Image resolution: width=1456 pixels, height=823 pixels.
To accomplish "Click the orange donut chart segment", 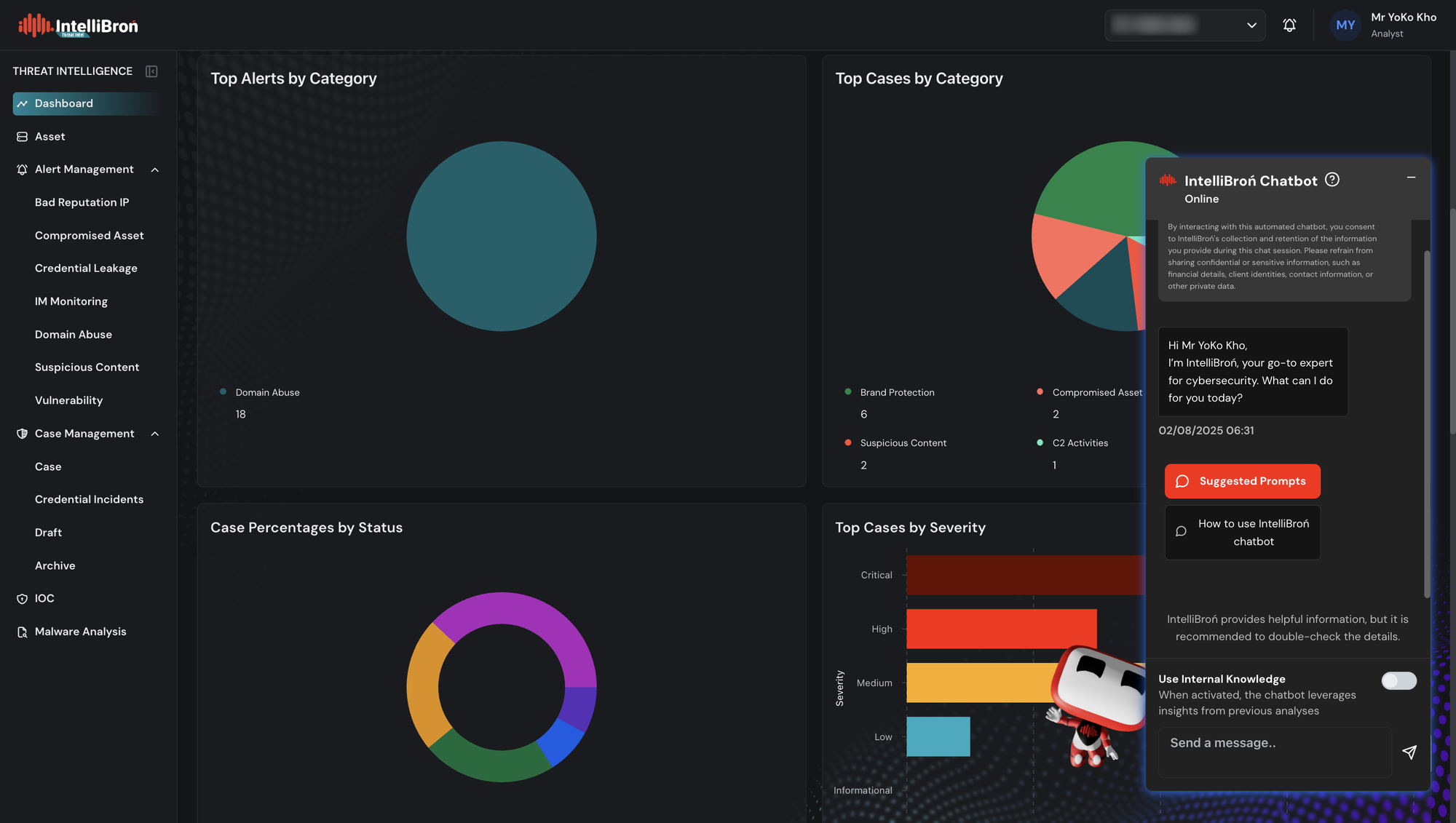I will (426, 684).
